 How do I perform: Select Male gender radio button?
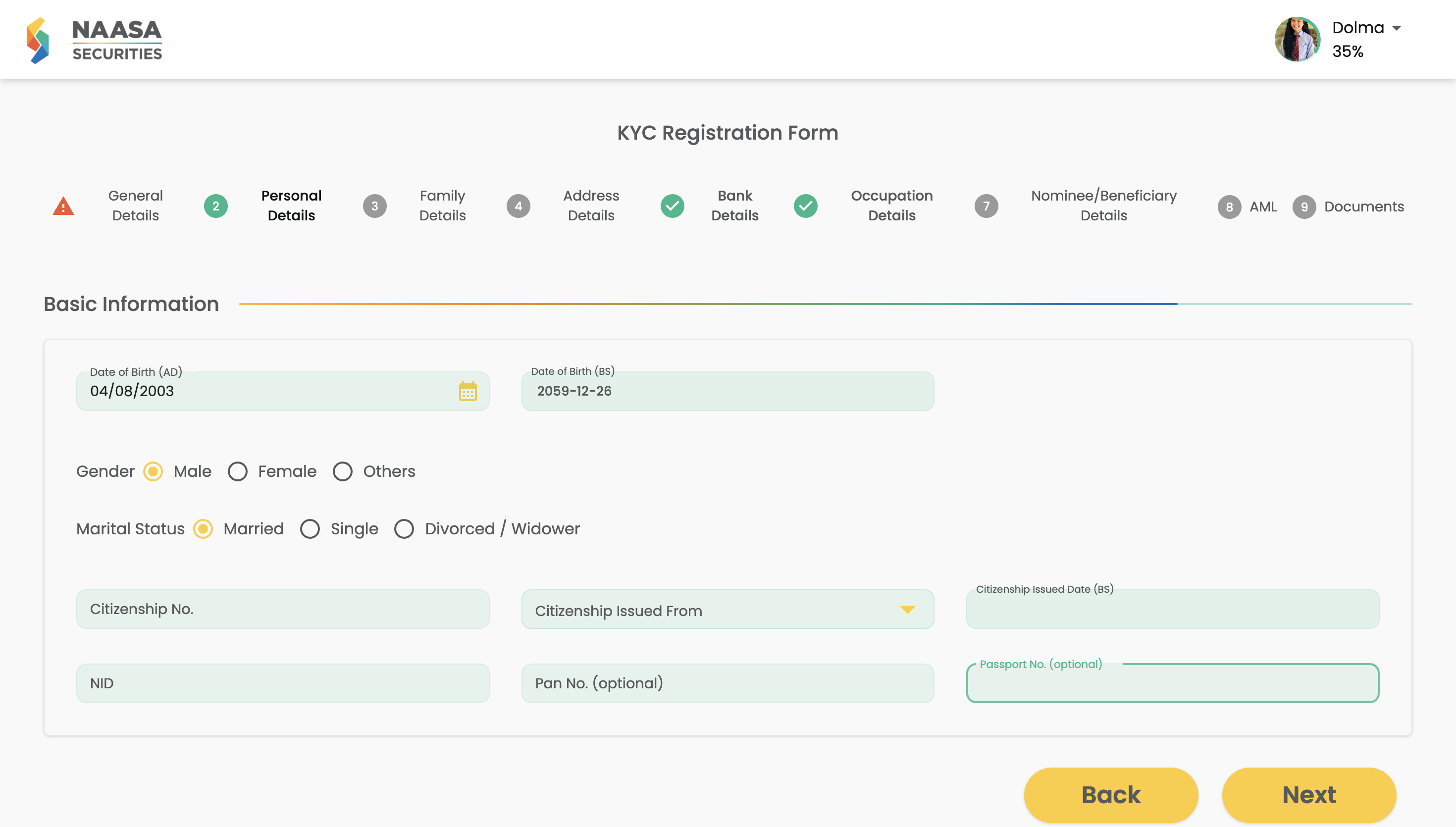pos(153,471)
